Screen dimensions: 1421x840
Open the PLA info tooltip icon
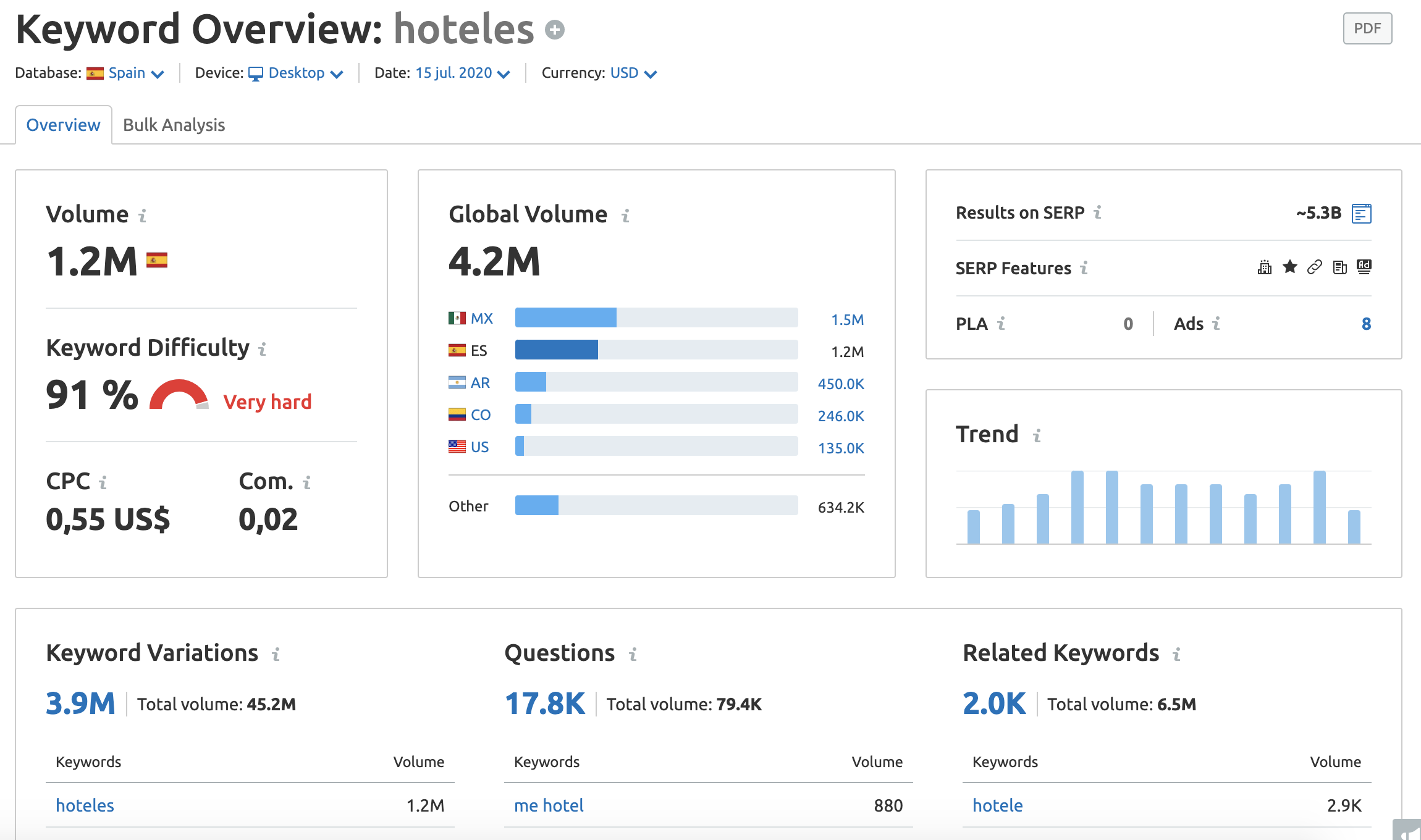pos(1002,324)
